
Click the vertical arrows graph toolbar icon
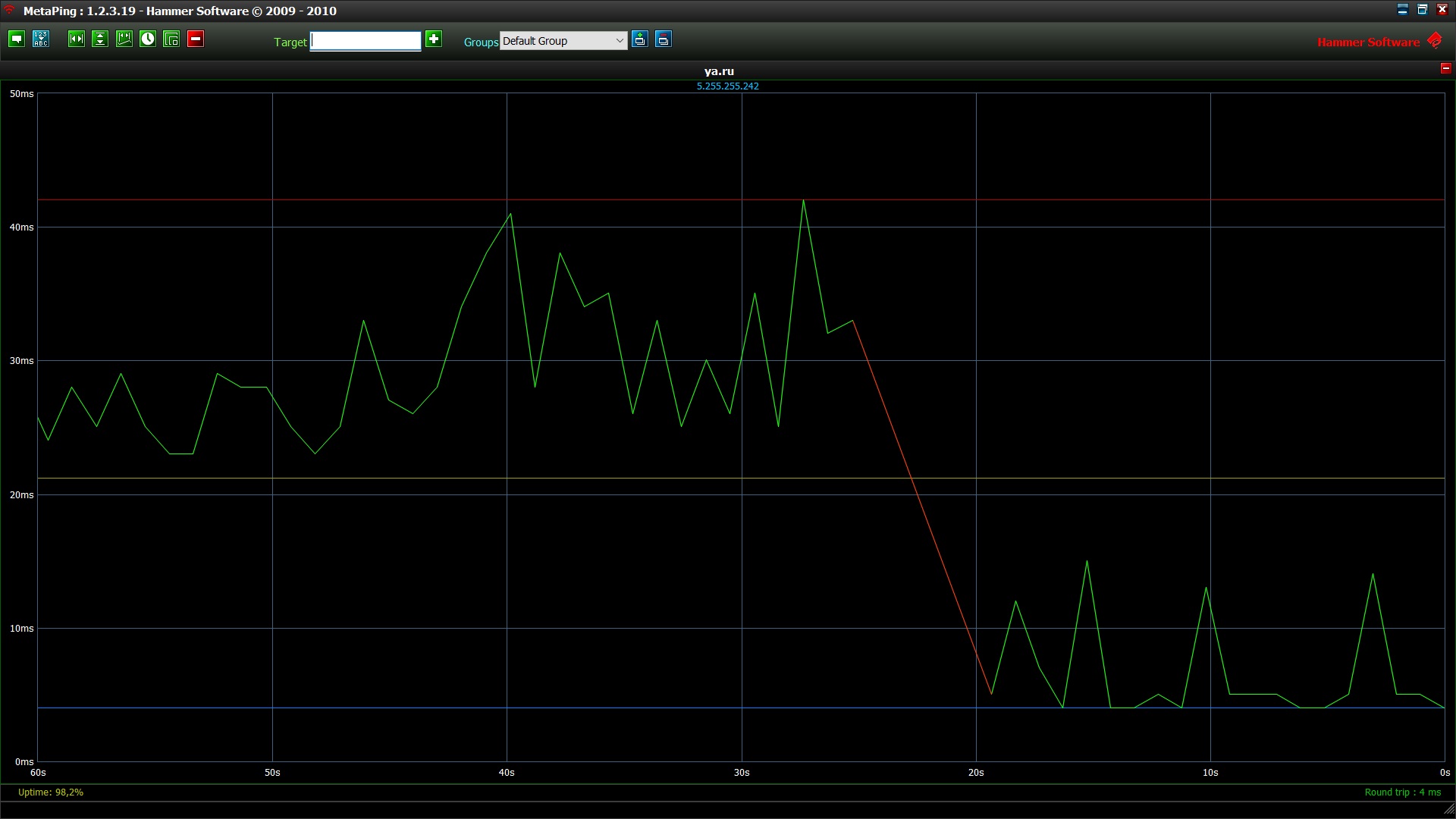pyautogui.click(x=100, y=39)
